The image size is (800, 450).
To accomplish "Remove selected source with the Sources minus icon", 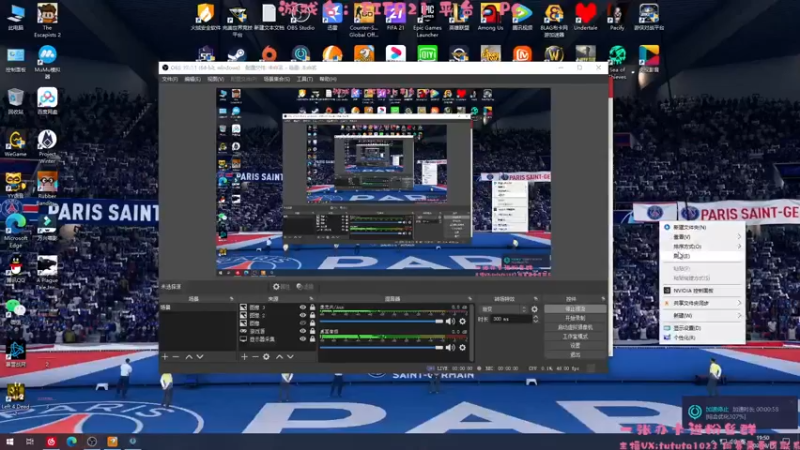I will point(255,357).
